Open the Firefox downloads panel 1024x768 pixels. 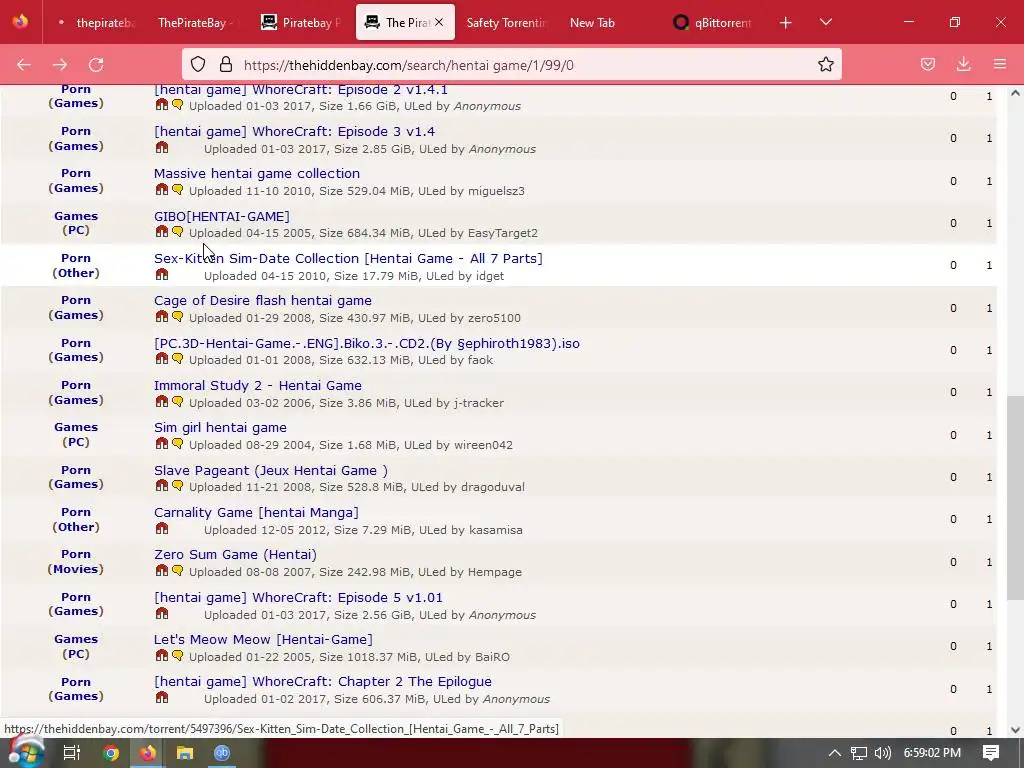click(x=963, y=64)
